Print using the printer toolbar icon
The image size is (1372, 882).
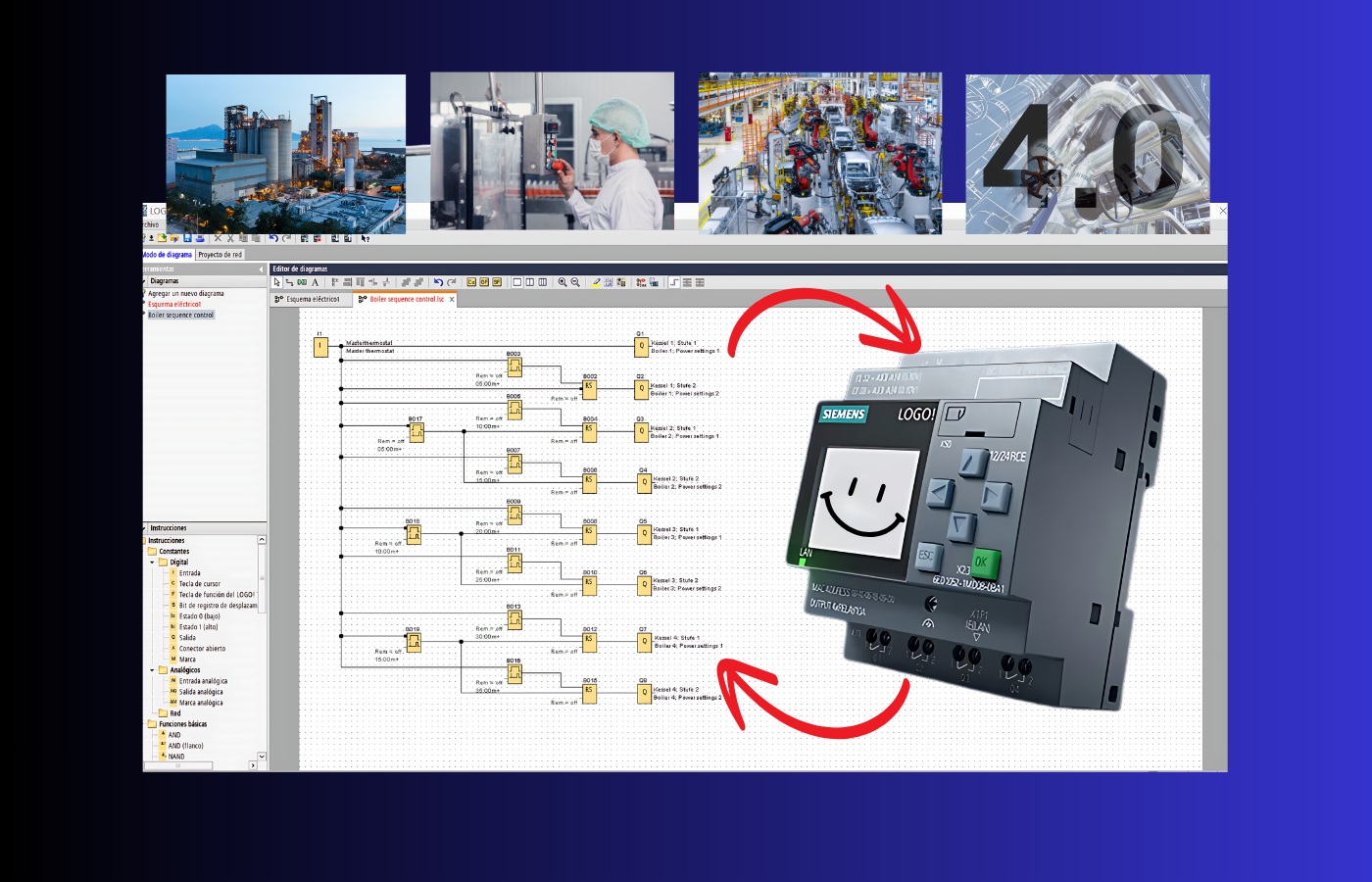(x=200, y=238)
